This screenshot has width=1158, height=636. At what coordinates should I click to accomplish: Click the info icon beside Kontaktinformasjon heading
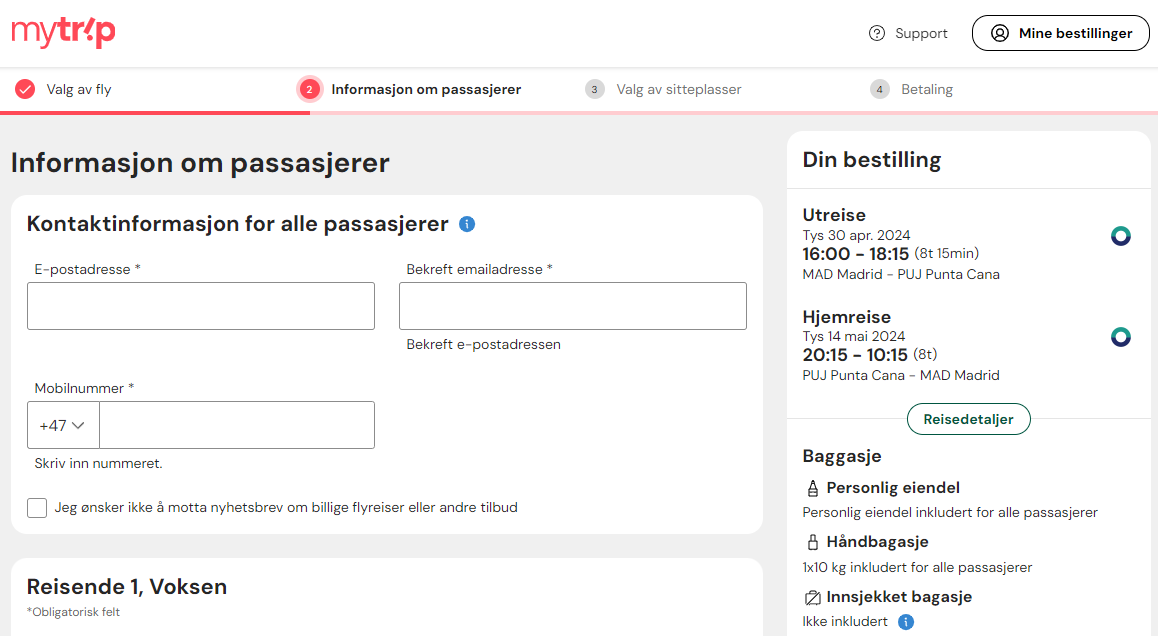coord(467,224)
